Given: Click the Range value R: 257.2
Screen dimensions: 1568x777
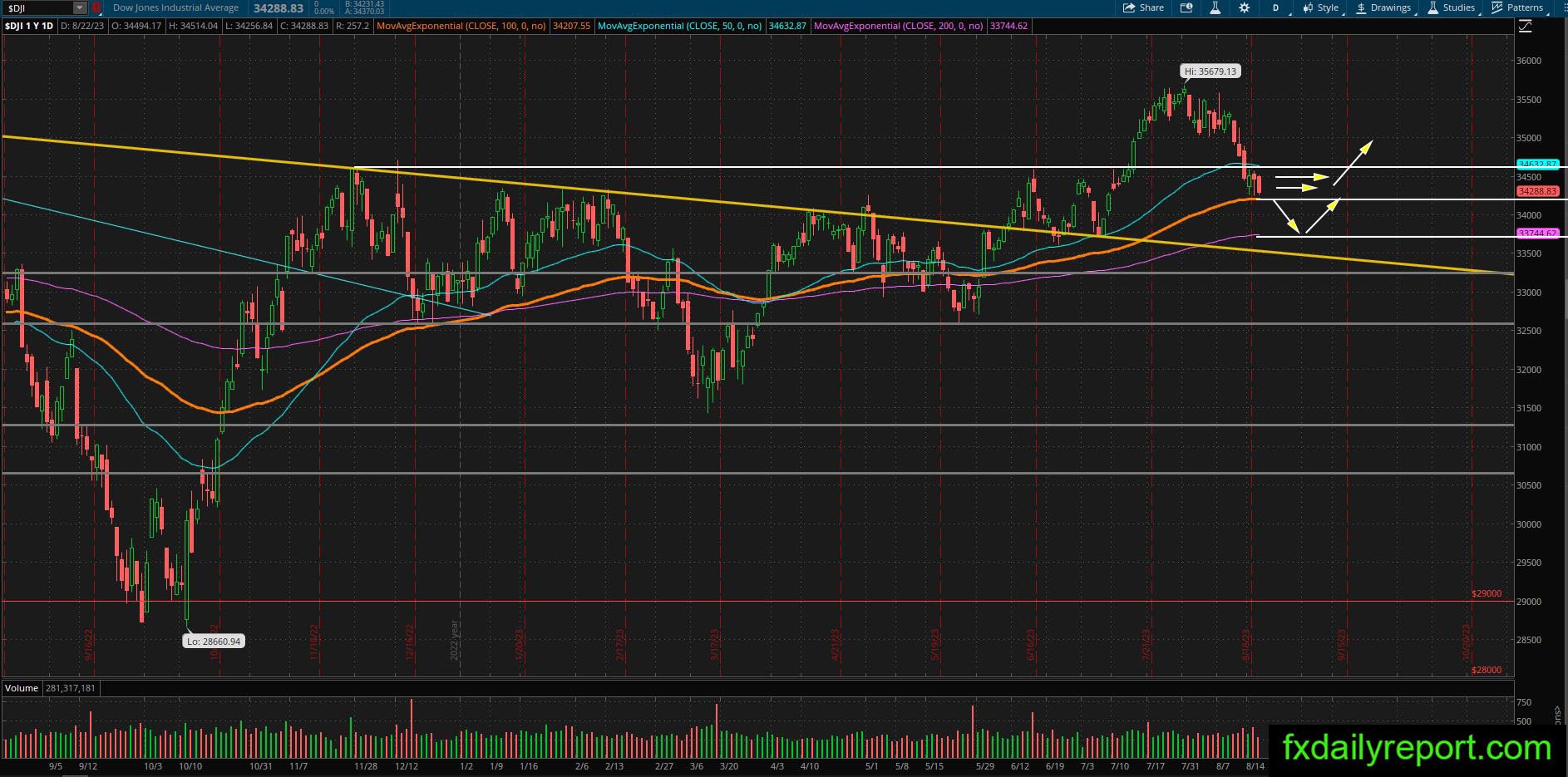Looking at the screenshot, I should click(x=352, y=26).
